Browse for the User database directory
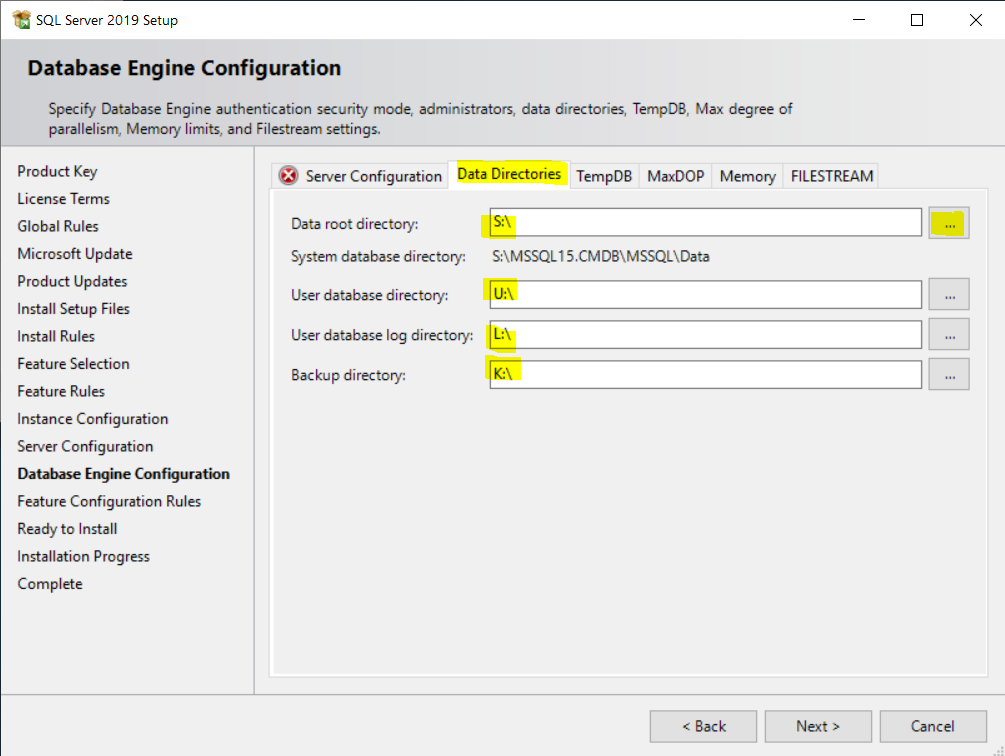Viewport: 1005px width, 756px height. pyautogui.click(x=949, y=295)
